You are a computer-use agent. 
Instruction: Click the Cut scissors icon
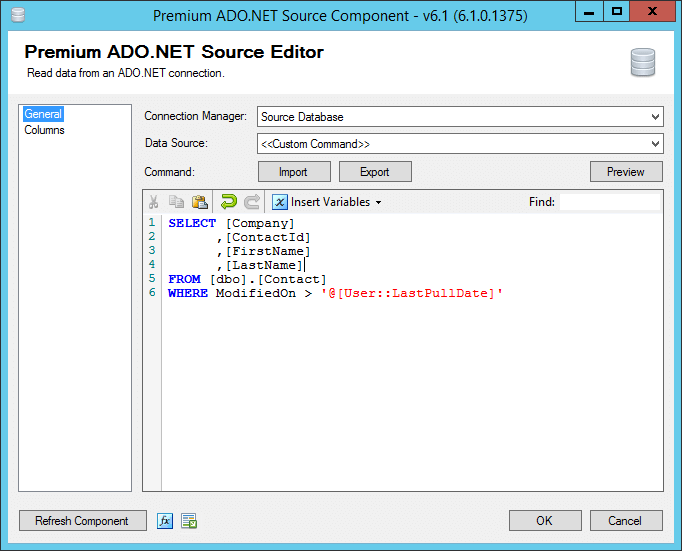[153, 202]
